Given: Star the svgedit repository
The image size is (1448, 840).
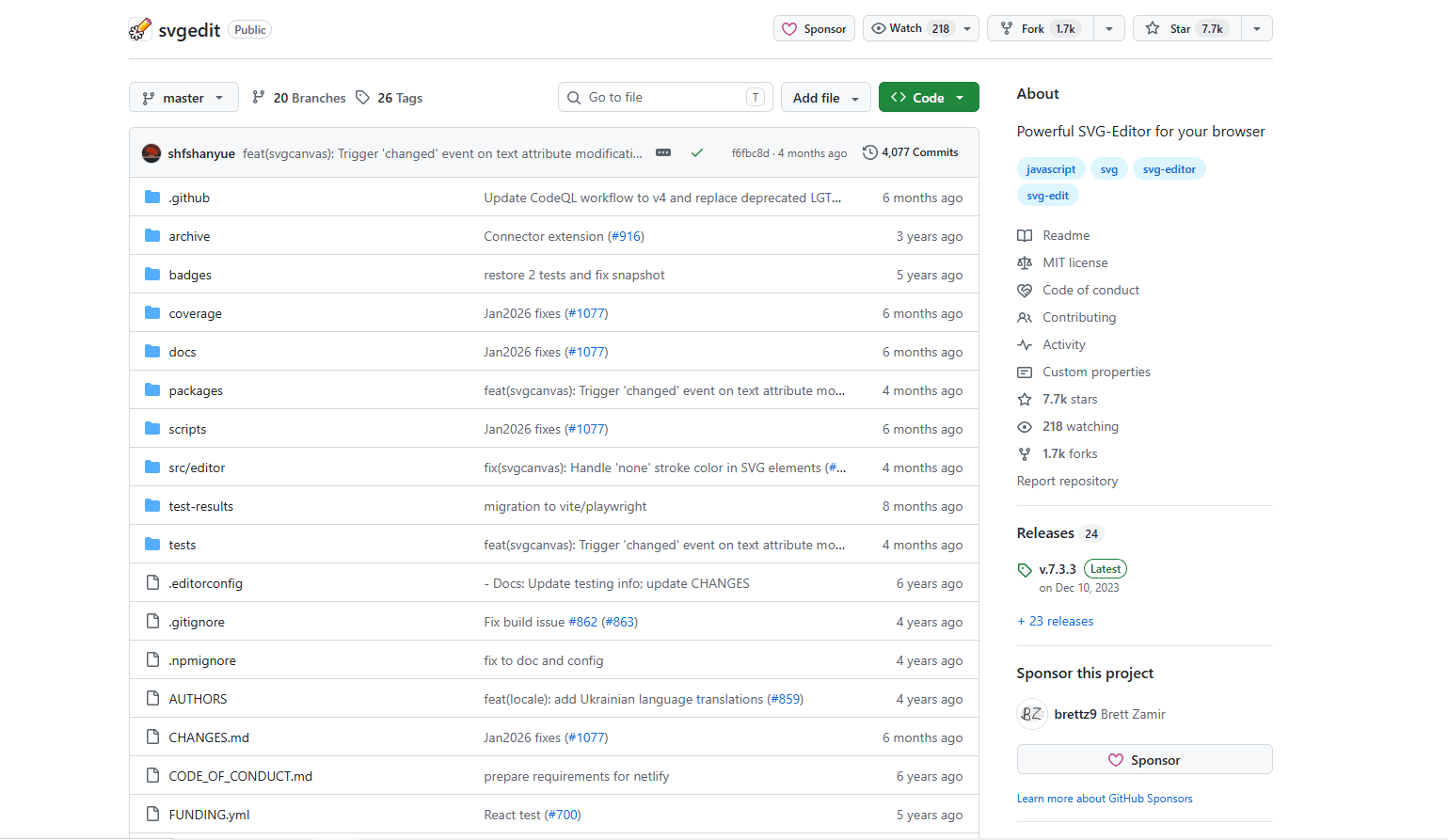Looking at the screenshot, I should (1187, 28).
